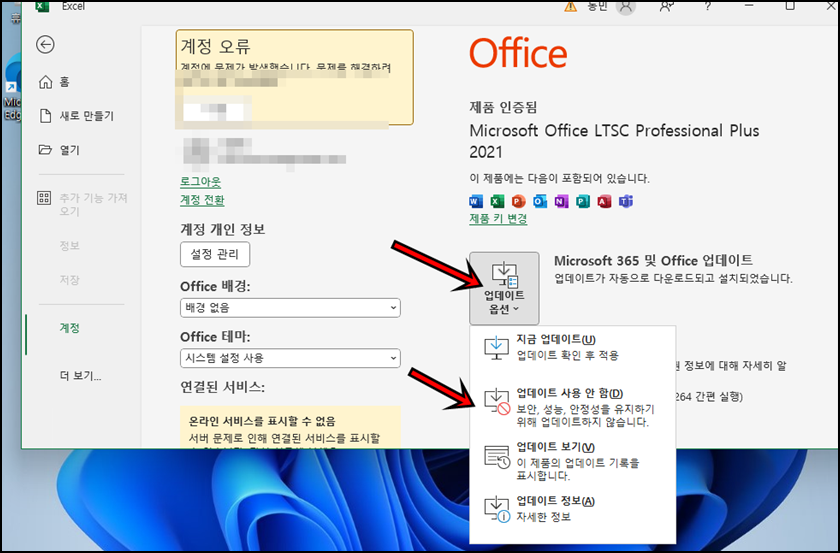This screenshot has width=840, height=553.
Task: Click the PowerPoint product icon
Action: coord(519,201)
